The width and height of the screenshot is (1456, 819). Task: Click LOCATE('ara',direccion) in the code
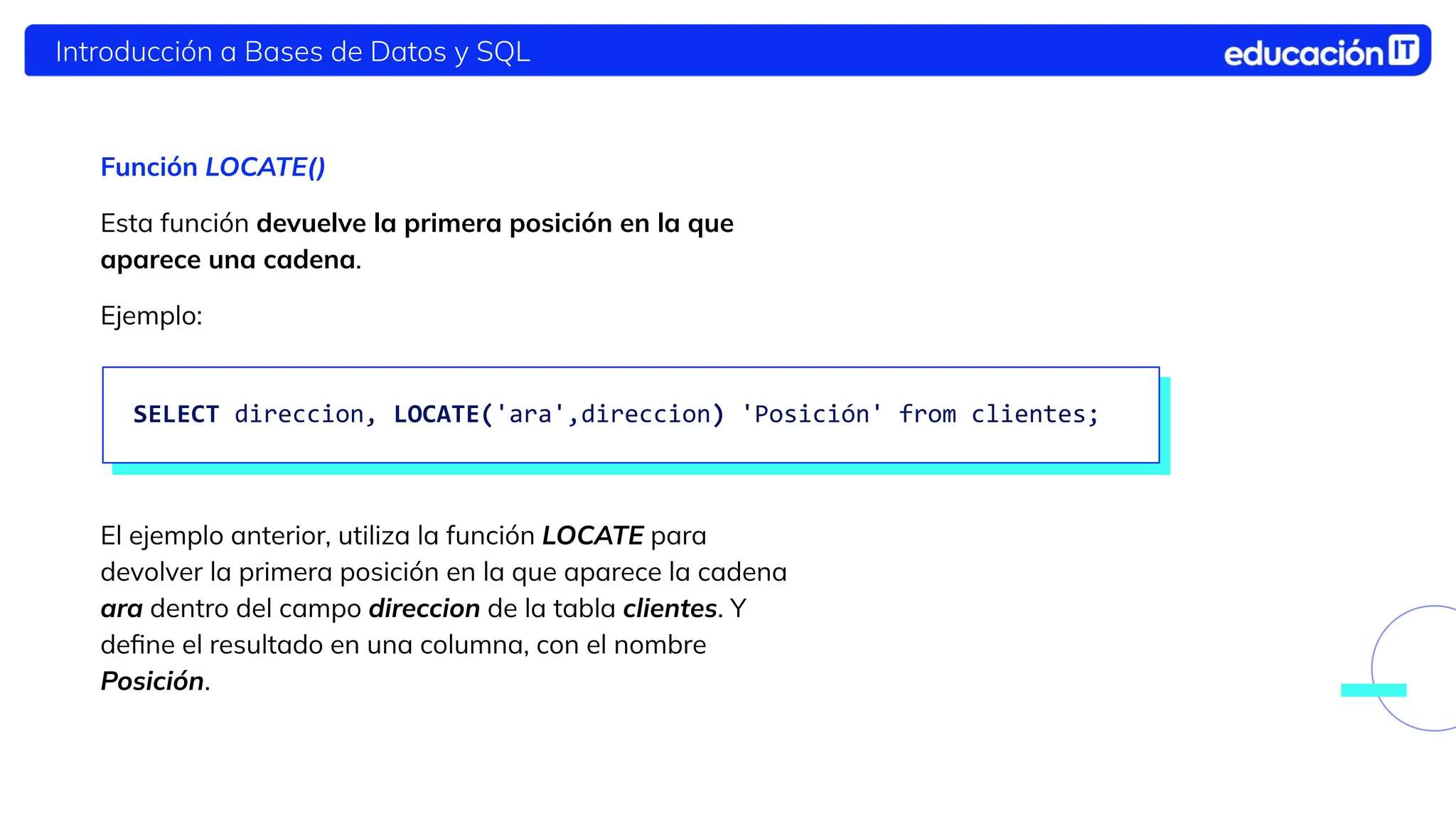point(559,414)
